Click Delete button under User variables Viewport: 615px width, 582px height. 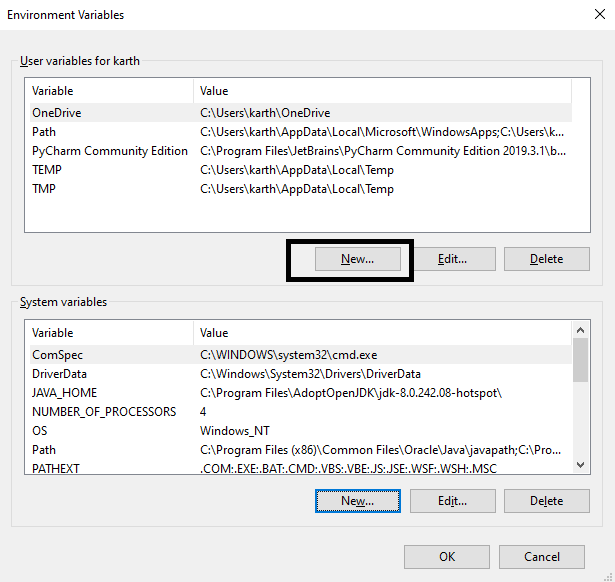click(547, 259)
